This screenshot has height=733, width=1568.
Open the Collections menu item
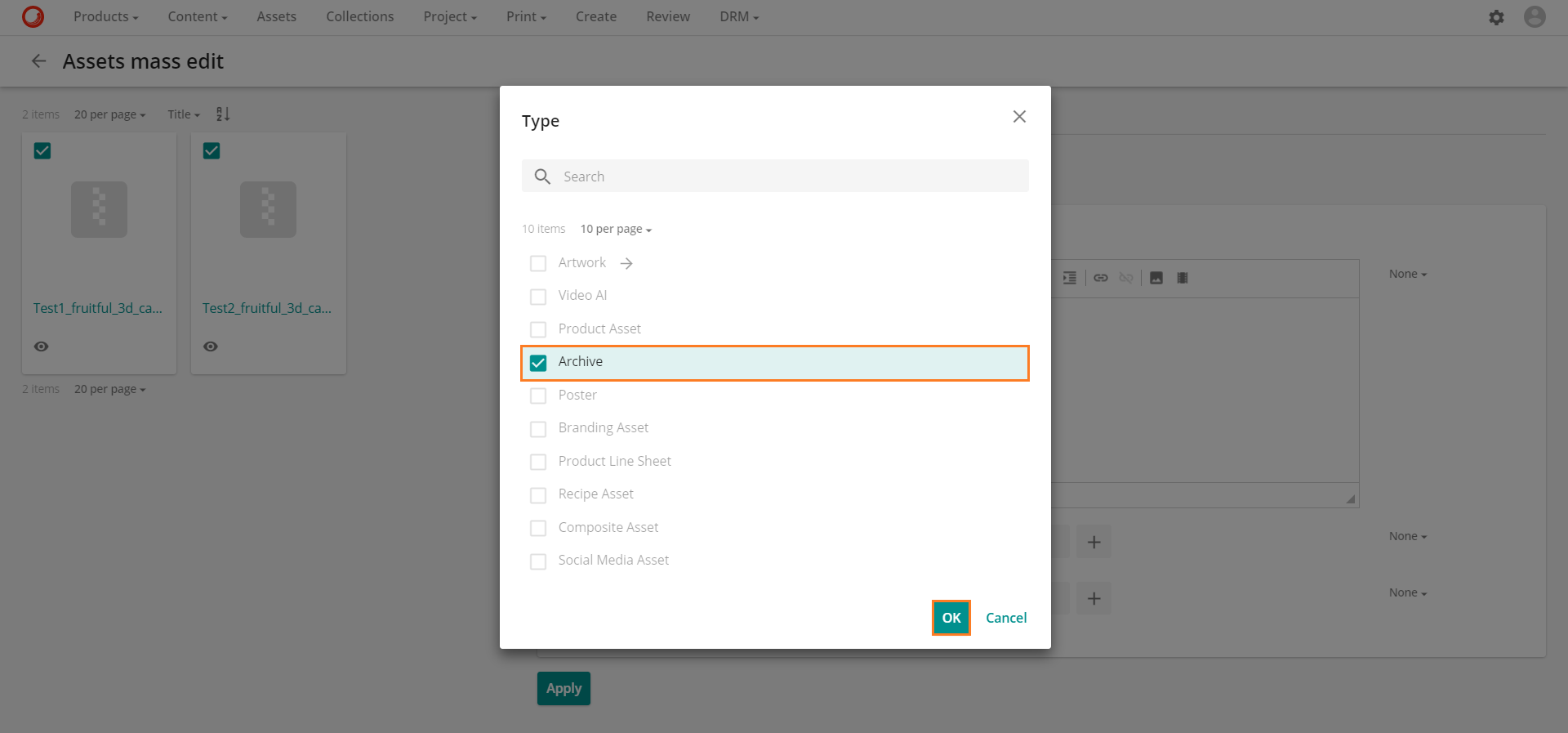point(359,17)
